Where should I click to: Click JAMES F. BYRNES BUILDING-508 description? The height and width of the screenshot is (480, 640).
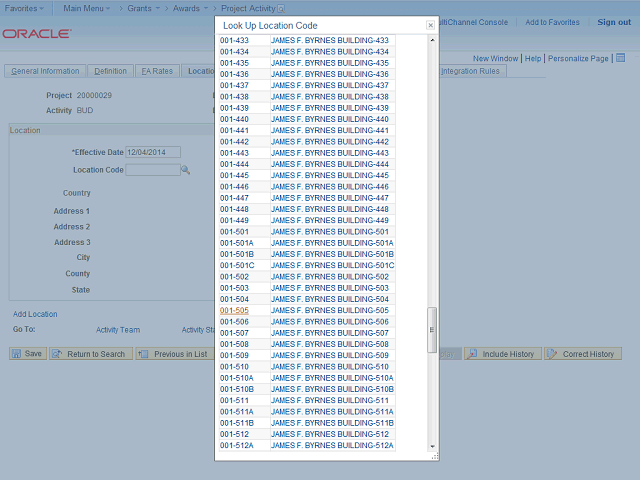[330, 344]
